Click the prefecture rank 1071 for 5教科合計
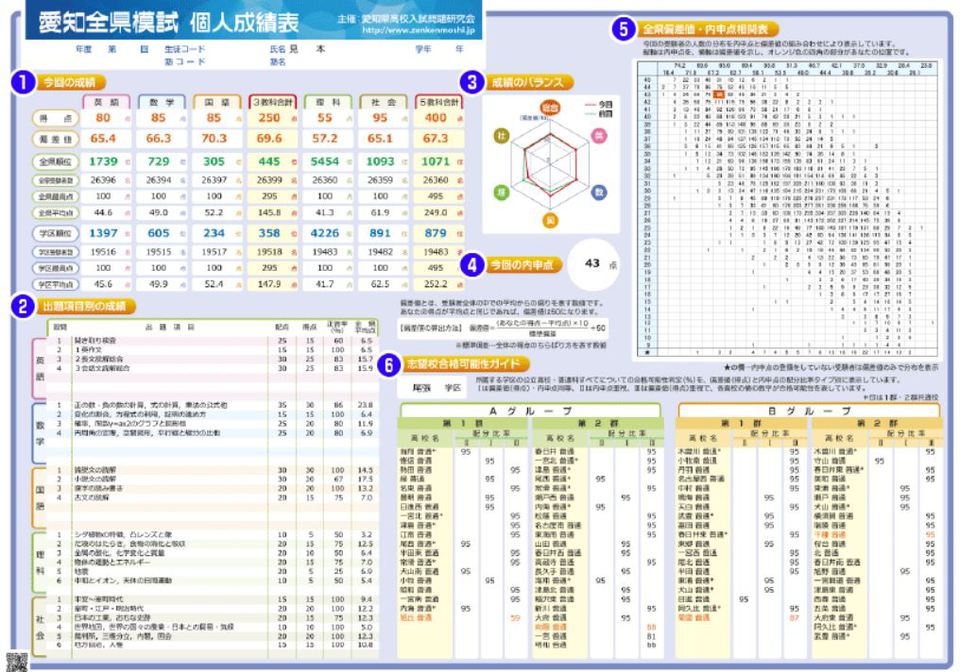This screenshot has height=672, width=960. pos(435,162)
